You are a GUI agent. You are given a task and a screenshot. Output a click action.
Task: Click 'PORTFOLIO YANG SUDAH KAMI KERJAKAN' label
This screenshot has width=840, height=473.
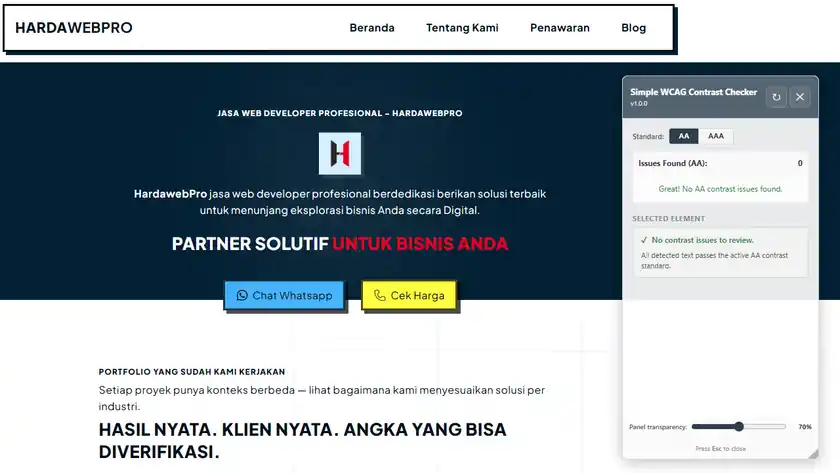[192, 372]
